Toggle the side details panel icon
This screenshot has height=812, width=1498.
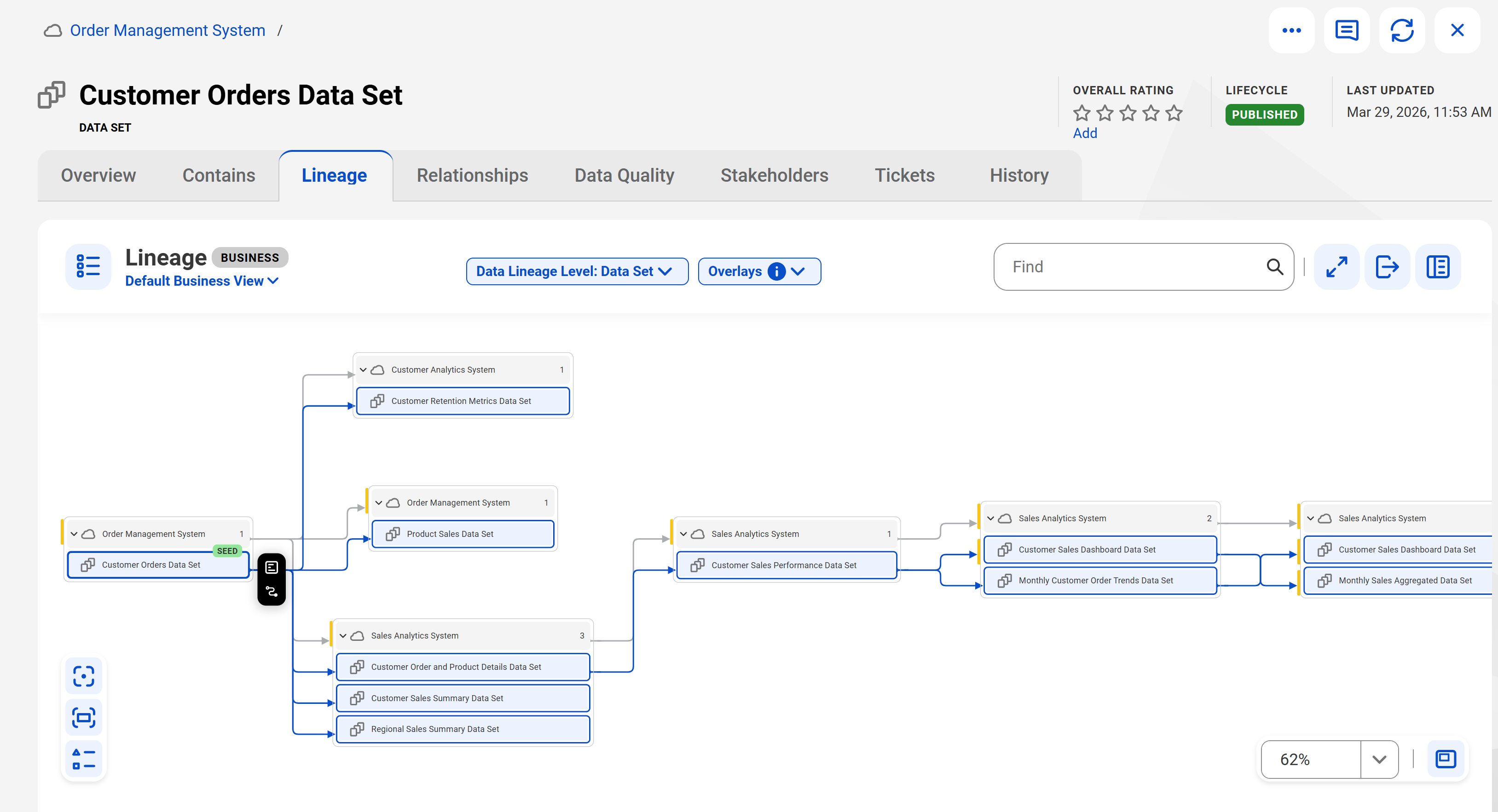point(1438,267)
